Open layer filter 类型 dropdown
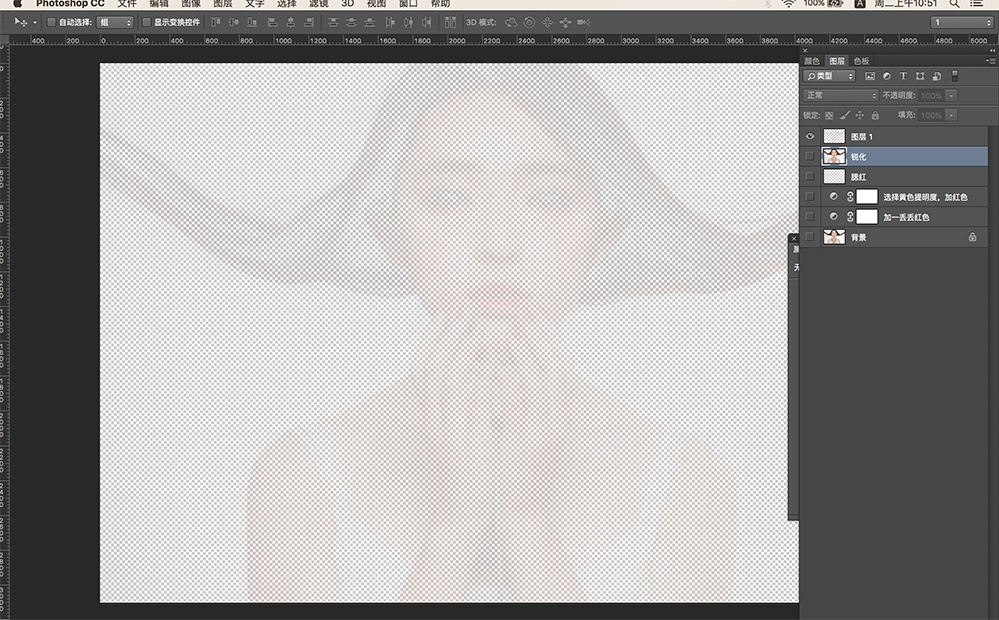 829,76
